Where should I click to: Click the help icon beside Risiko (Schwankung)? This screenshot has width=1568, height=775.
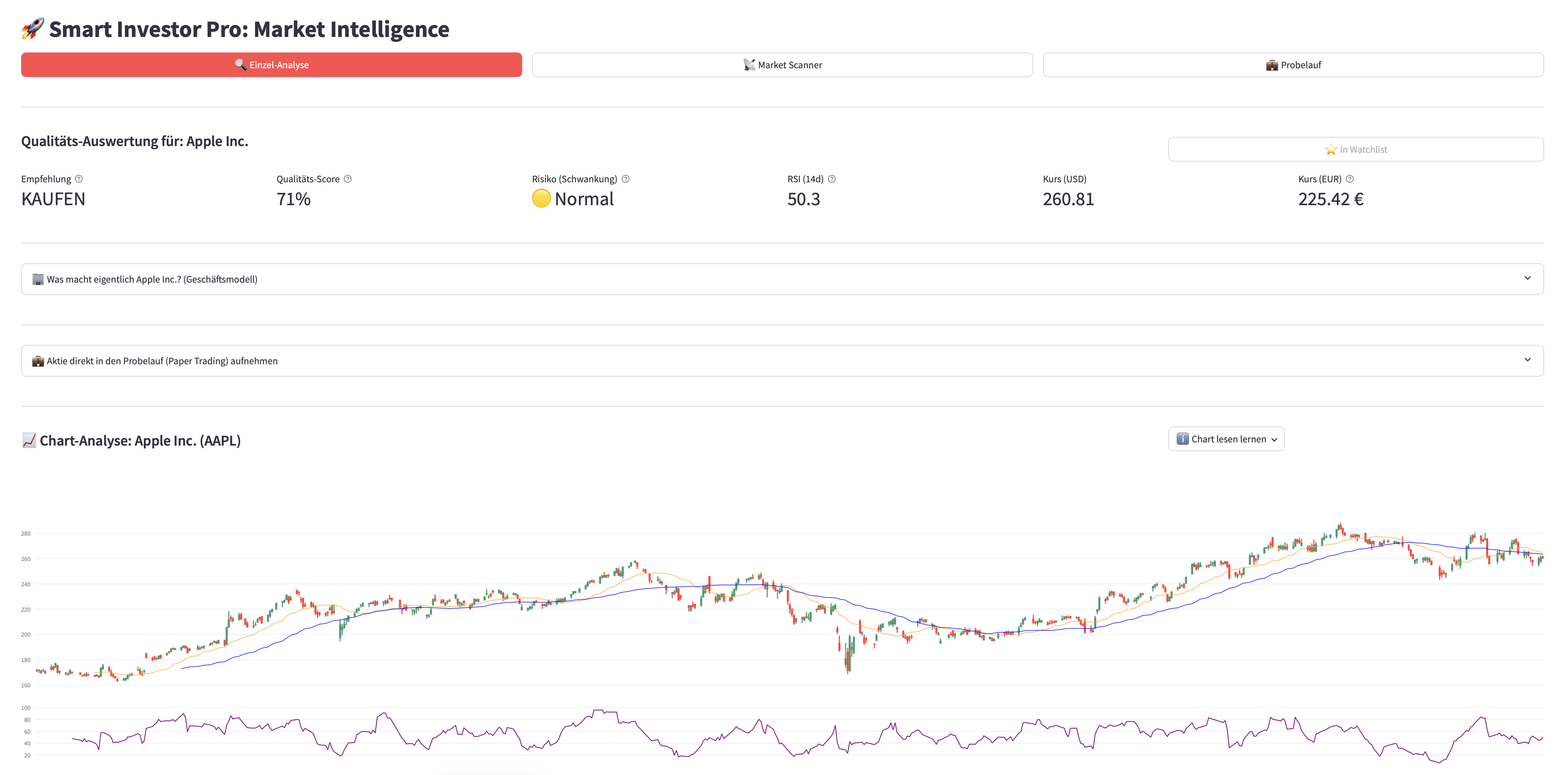(625, 179)
